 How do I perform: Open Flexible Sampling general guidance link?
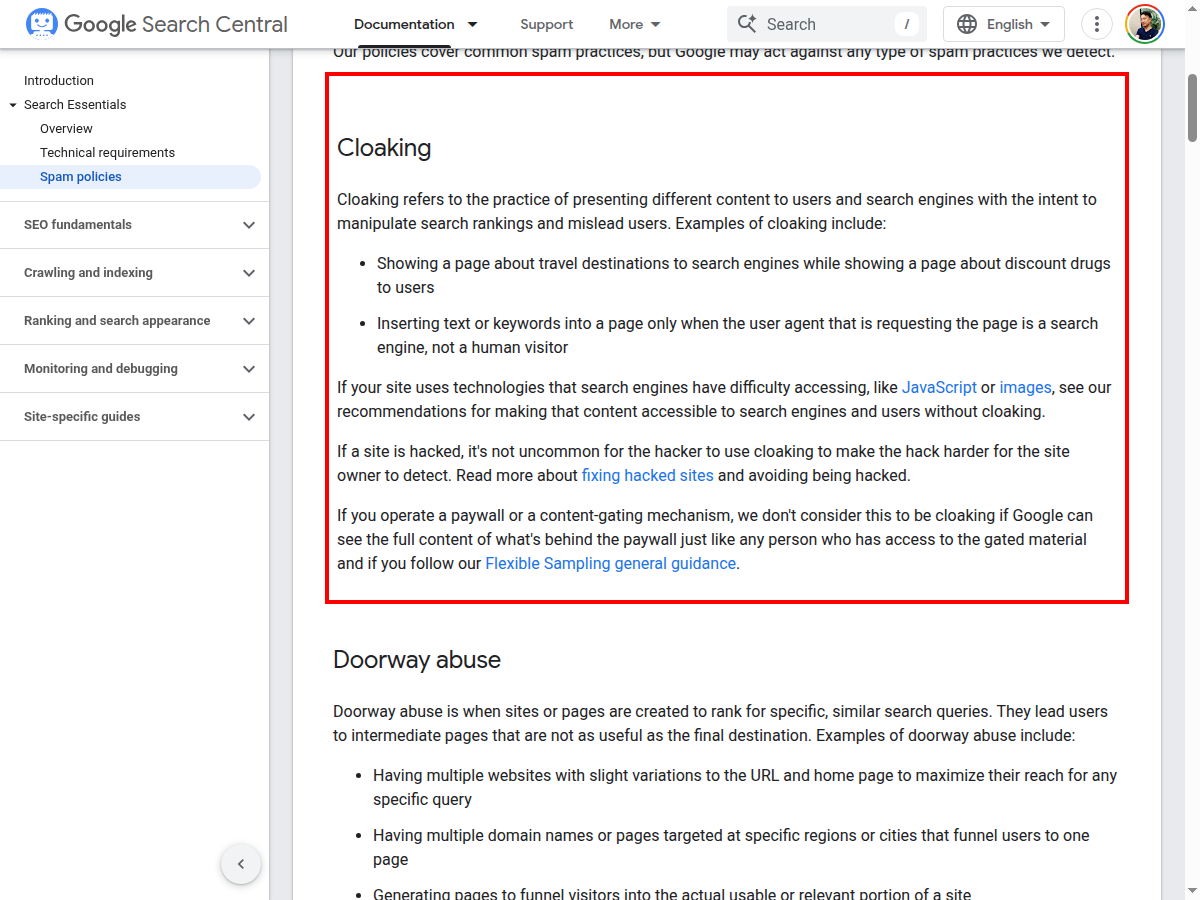(x=610, y=564)
